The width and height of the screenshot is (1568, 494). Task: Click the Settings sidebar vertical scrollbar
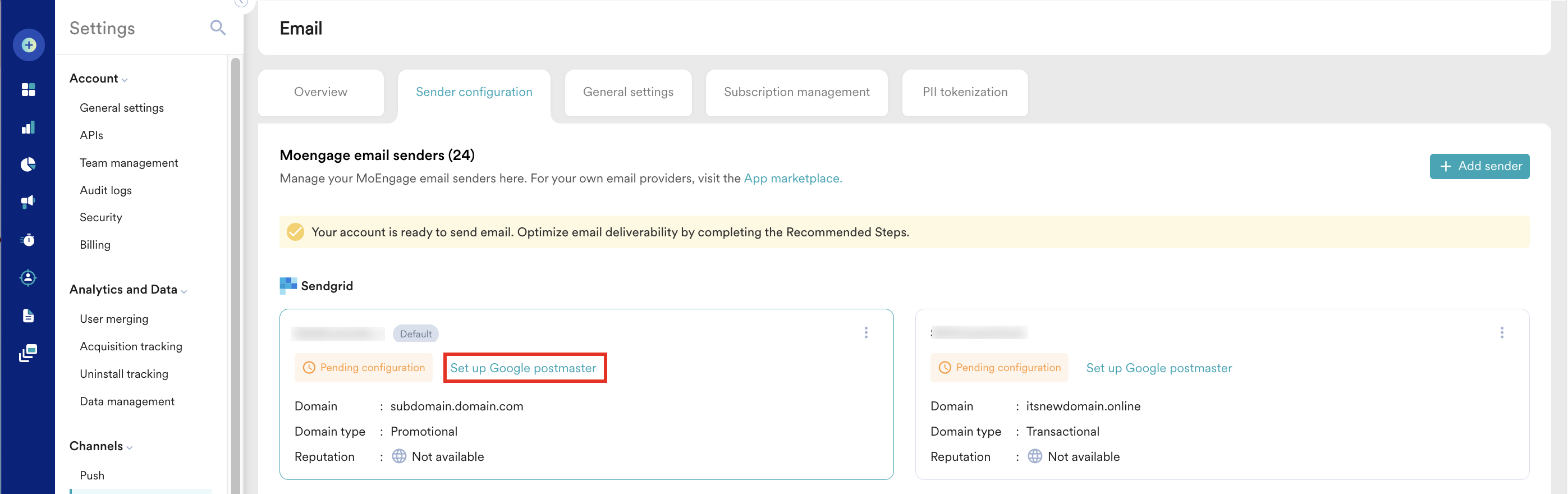tap(236, 274)
